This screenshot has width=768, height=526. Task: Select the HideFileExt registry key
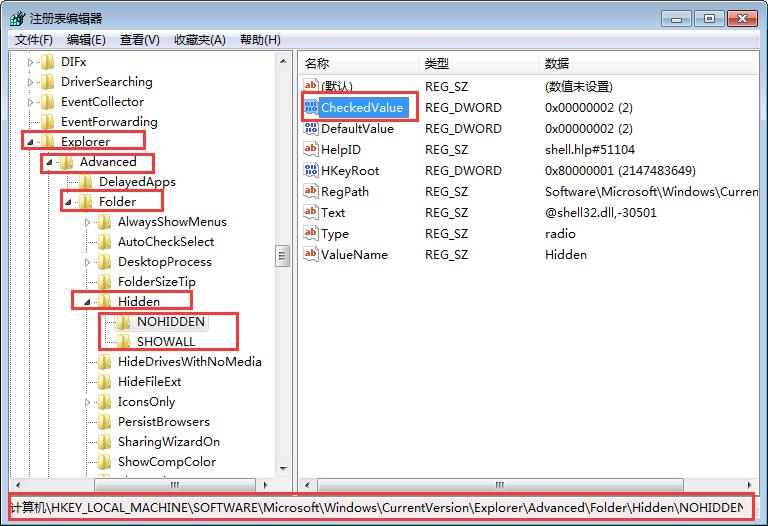coord(149,382)
